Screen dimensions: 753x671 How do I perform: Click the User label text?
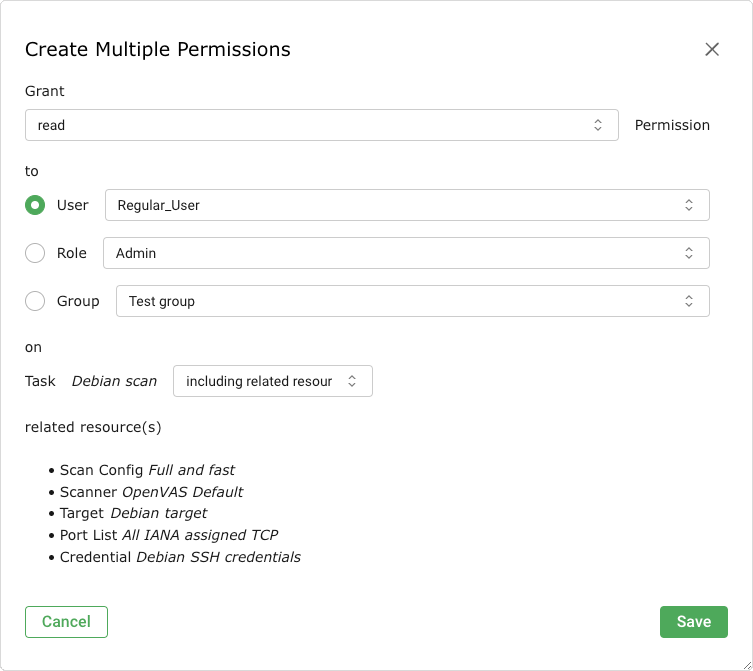point(73,205)
